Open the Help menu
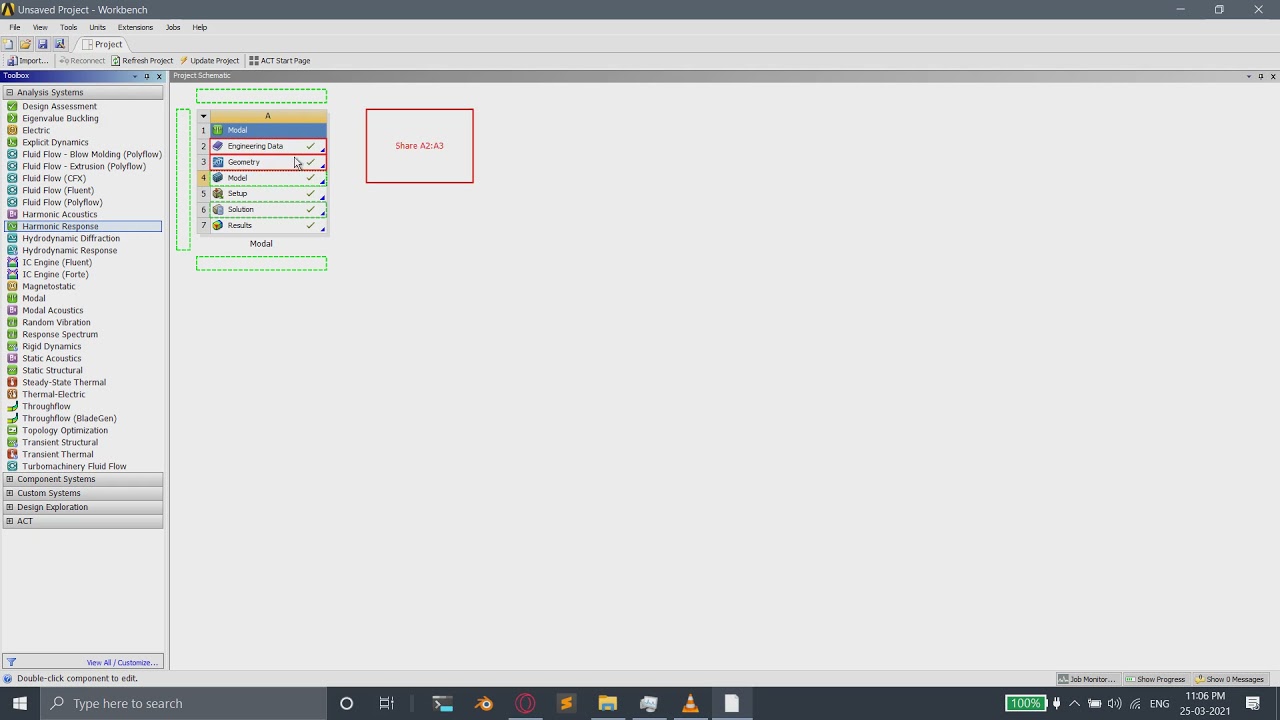This screenshot has height=720, width=1280. point(200,27)
